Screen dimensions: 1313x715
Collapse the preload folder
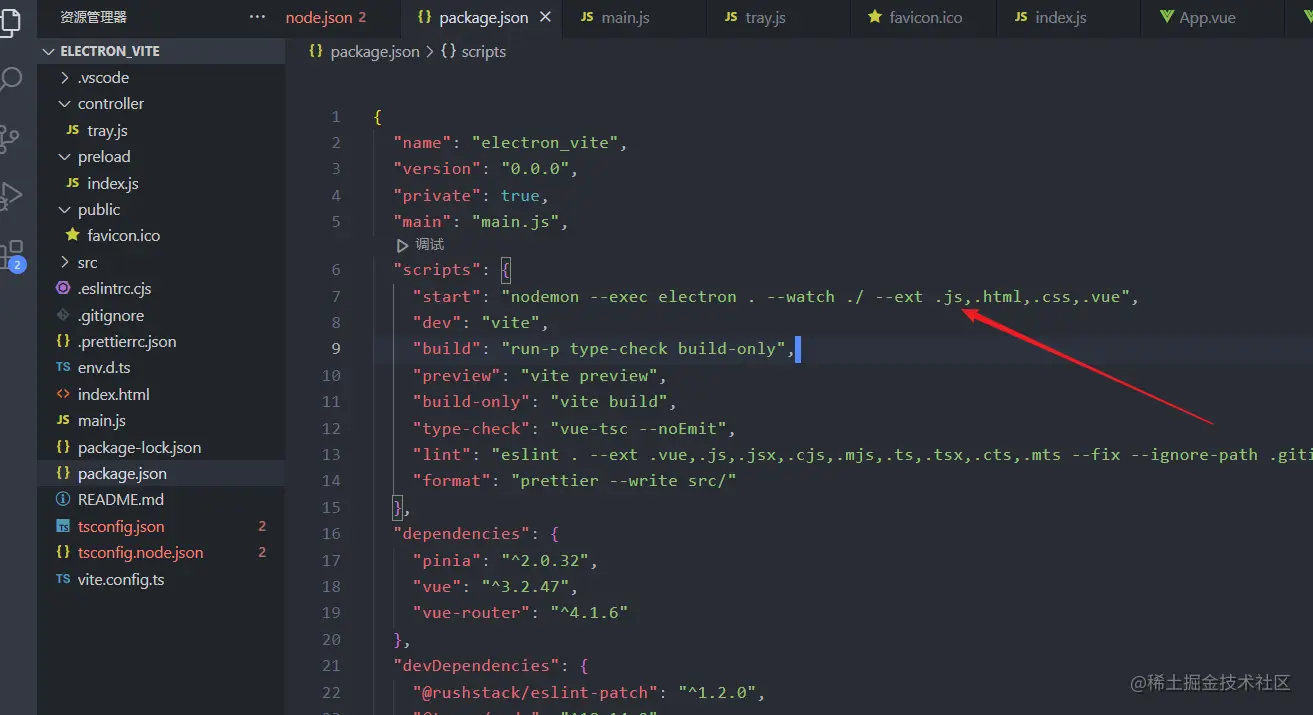(x=161, y=156)
